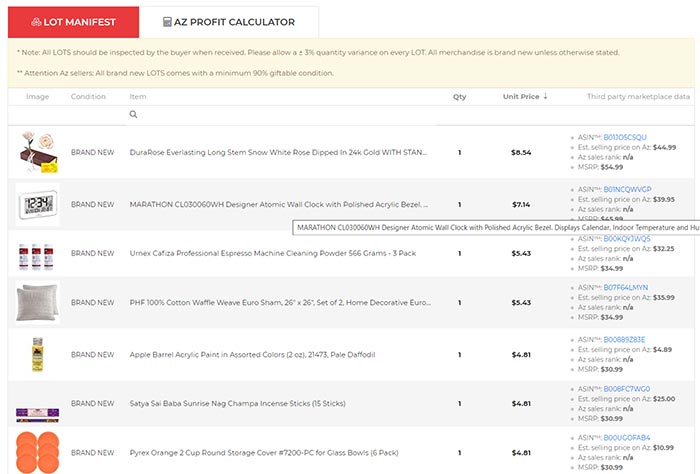
Task: Click the Item column header
Action: [x=138, y=96]
